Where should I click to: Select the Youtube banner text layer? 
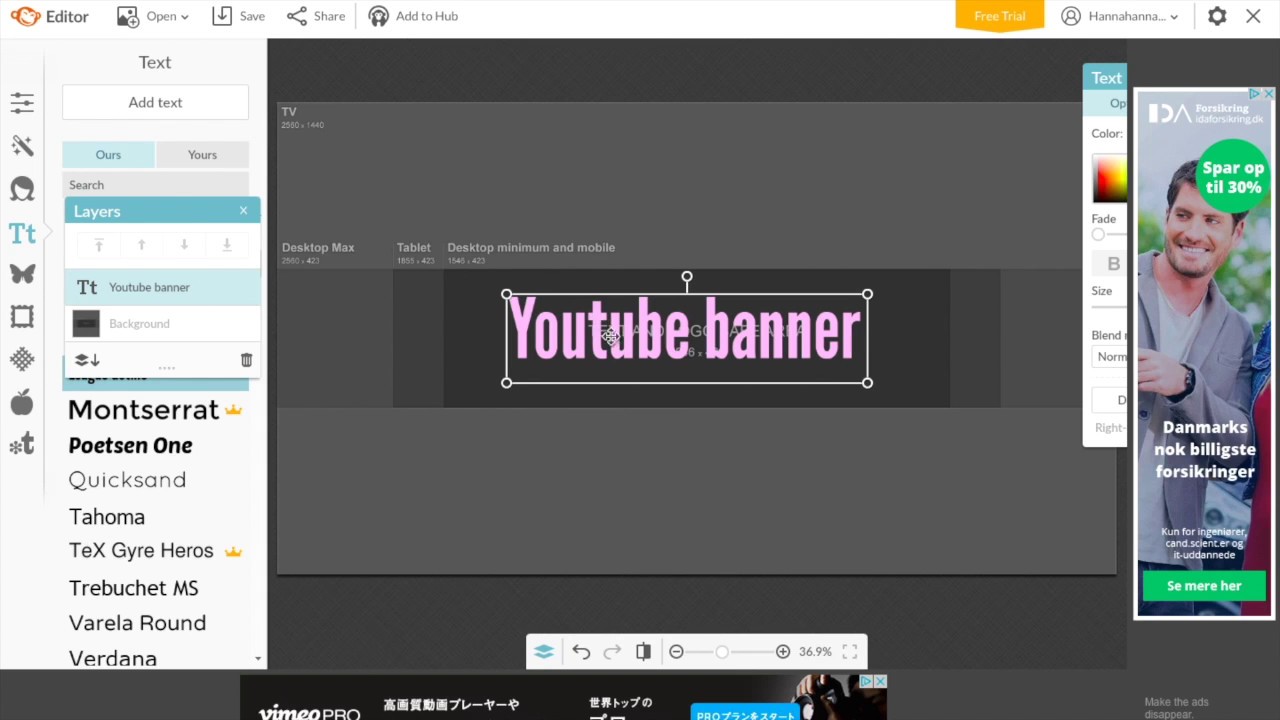click(162, 287)
